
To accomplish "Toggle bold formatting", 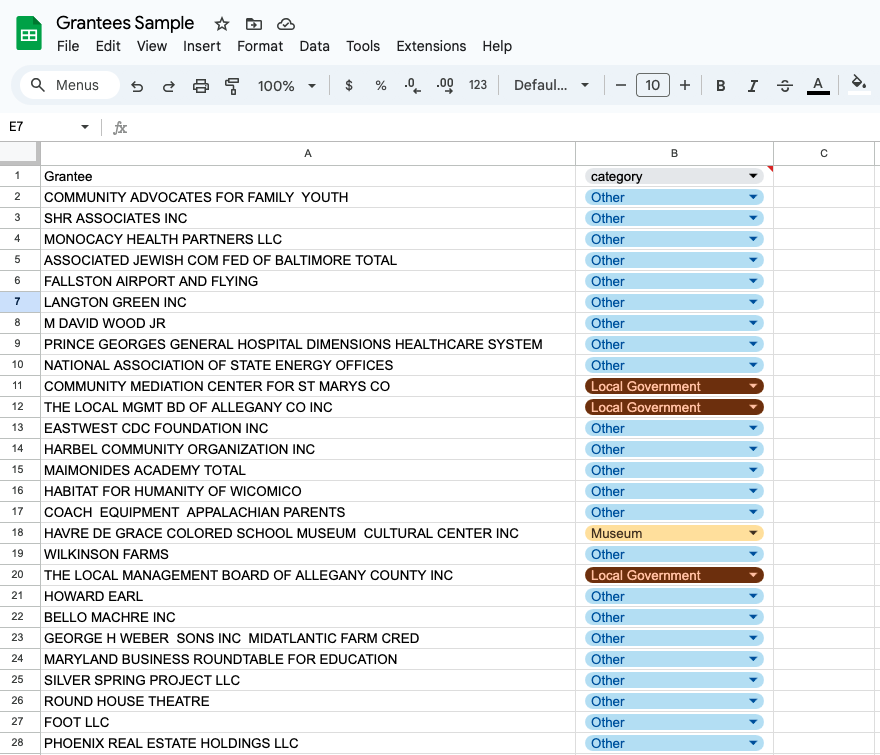I will coord(721,86).
